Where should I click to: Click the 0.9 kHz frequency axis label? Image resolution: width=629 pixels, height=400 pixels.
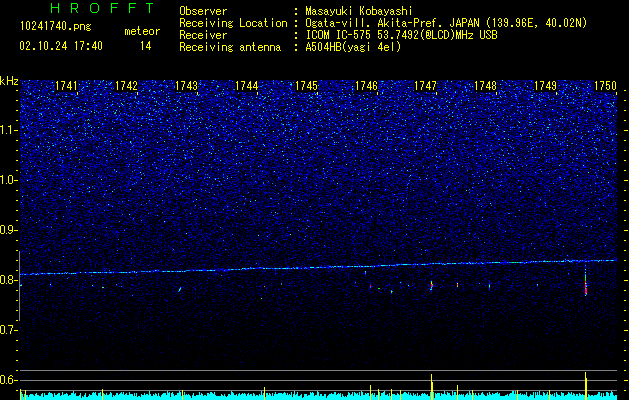tap(7, 230)
